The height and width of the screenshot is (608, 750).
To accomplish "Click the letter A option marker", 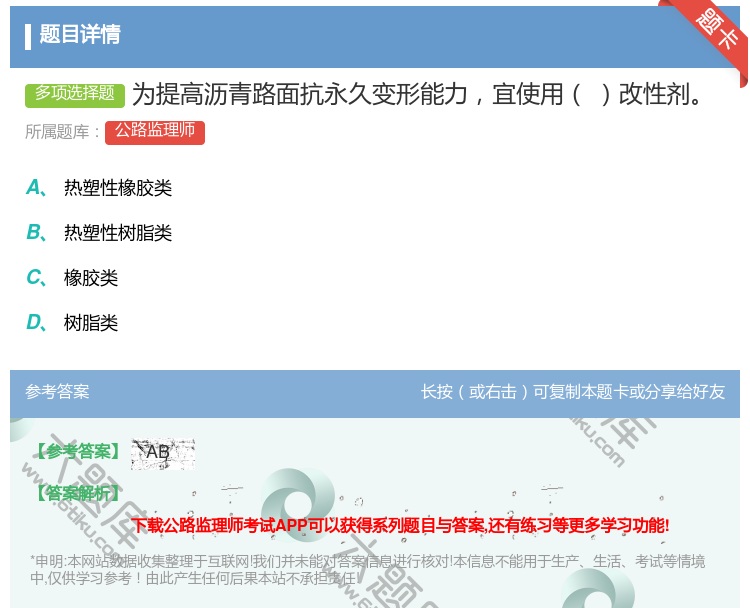I will [36, 188].
